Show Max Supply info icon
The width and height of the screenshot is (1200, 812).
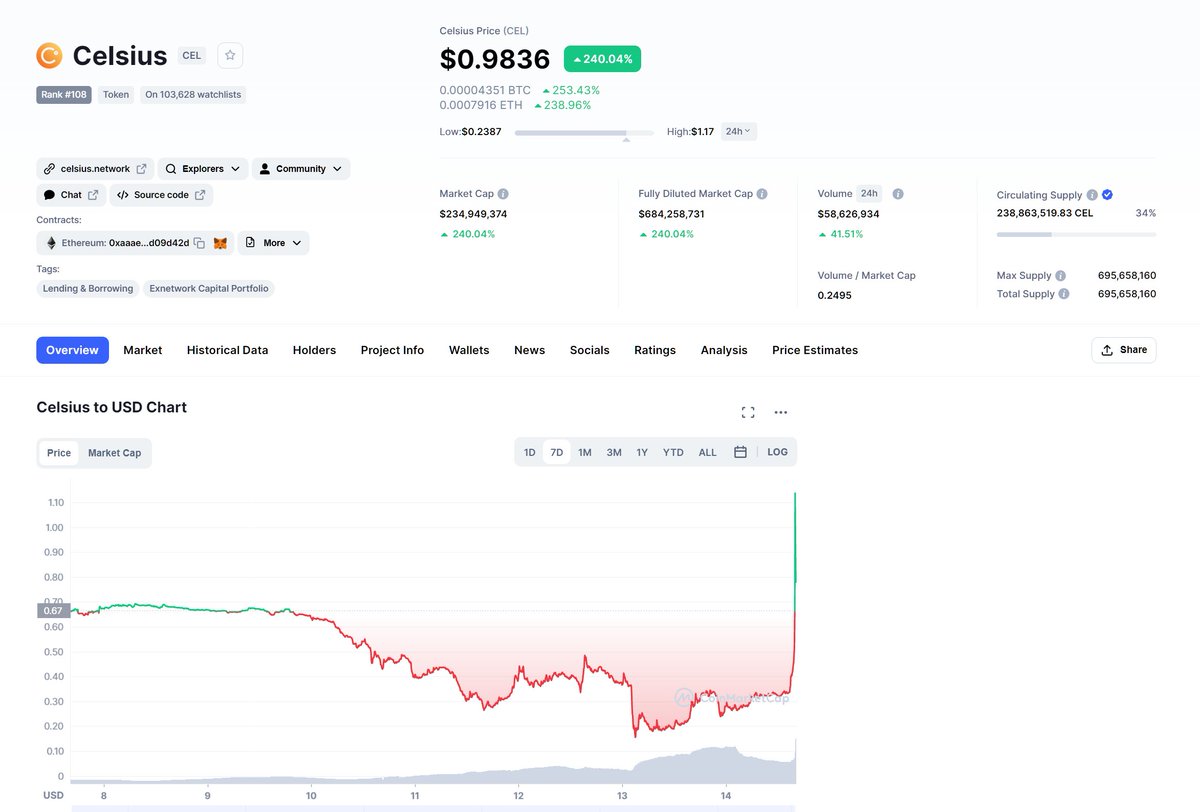click(1060, 276)
